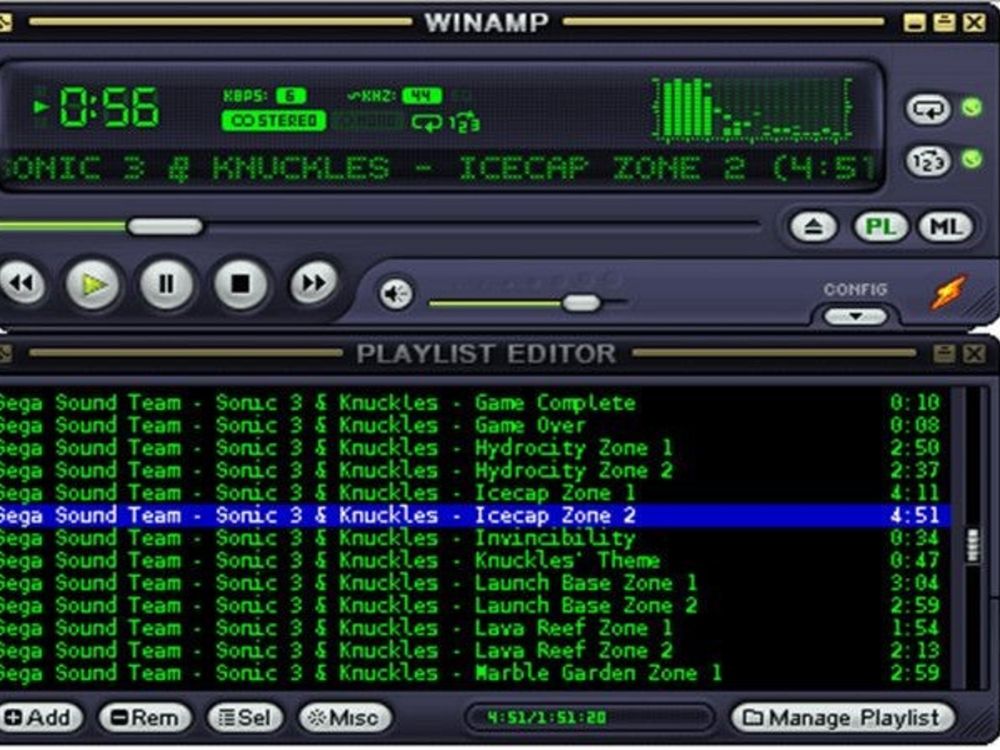The width and height of the screenshot is (1000, 750).
Task: Click the volume slider handle
Action: tap(581, 303)
